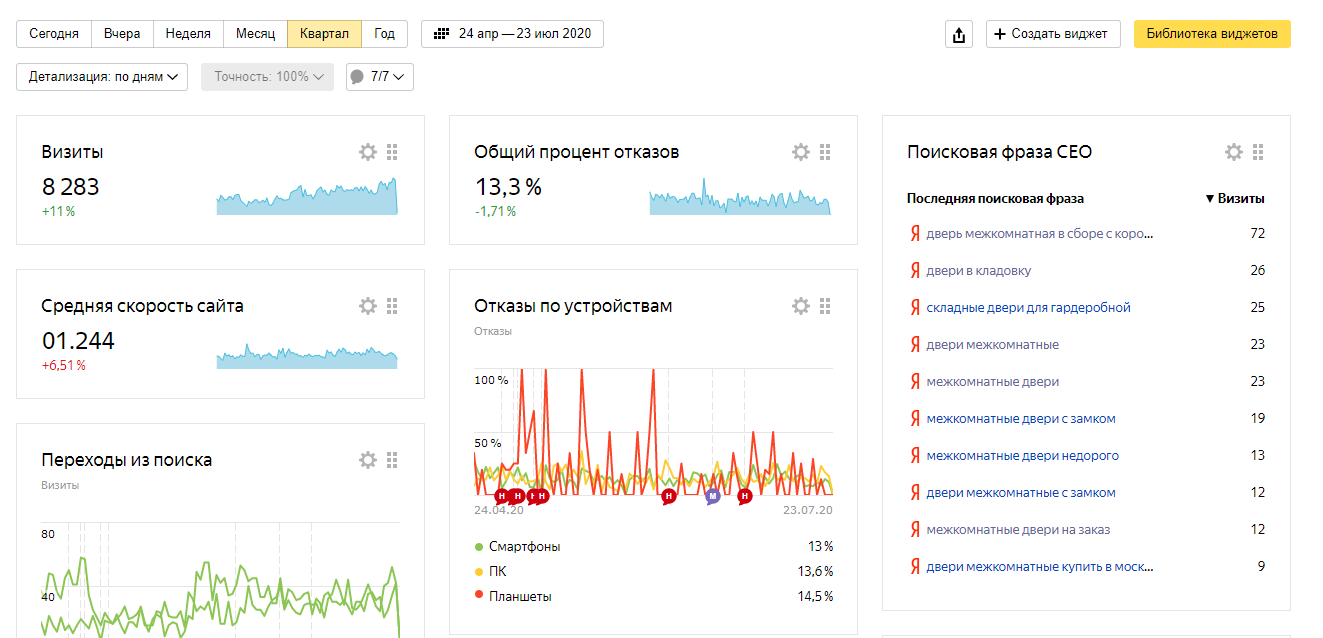Grab drag handle on Переходы из поиска widget

392,460
